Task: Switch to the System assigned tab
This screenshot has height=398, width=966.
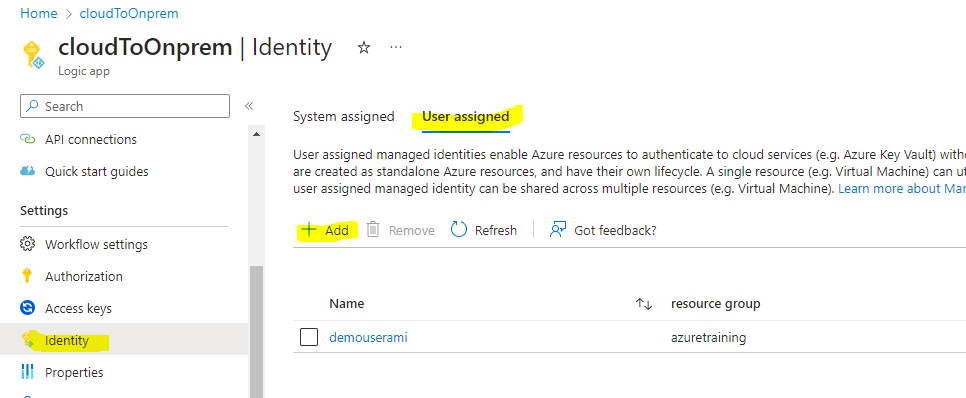Action: (x=343, y=116)
